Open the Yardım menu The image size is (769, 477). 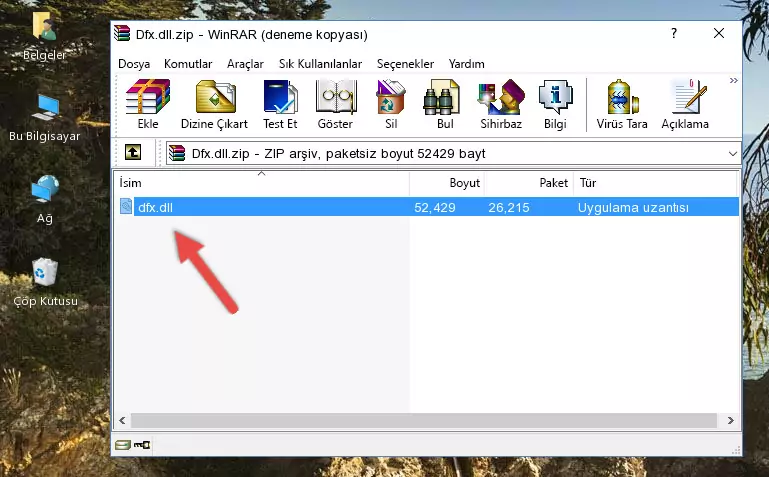point(466,64)
